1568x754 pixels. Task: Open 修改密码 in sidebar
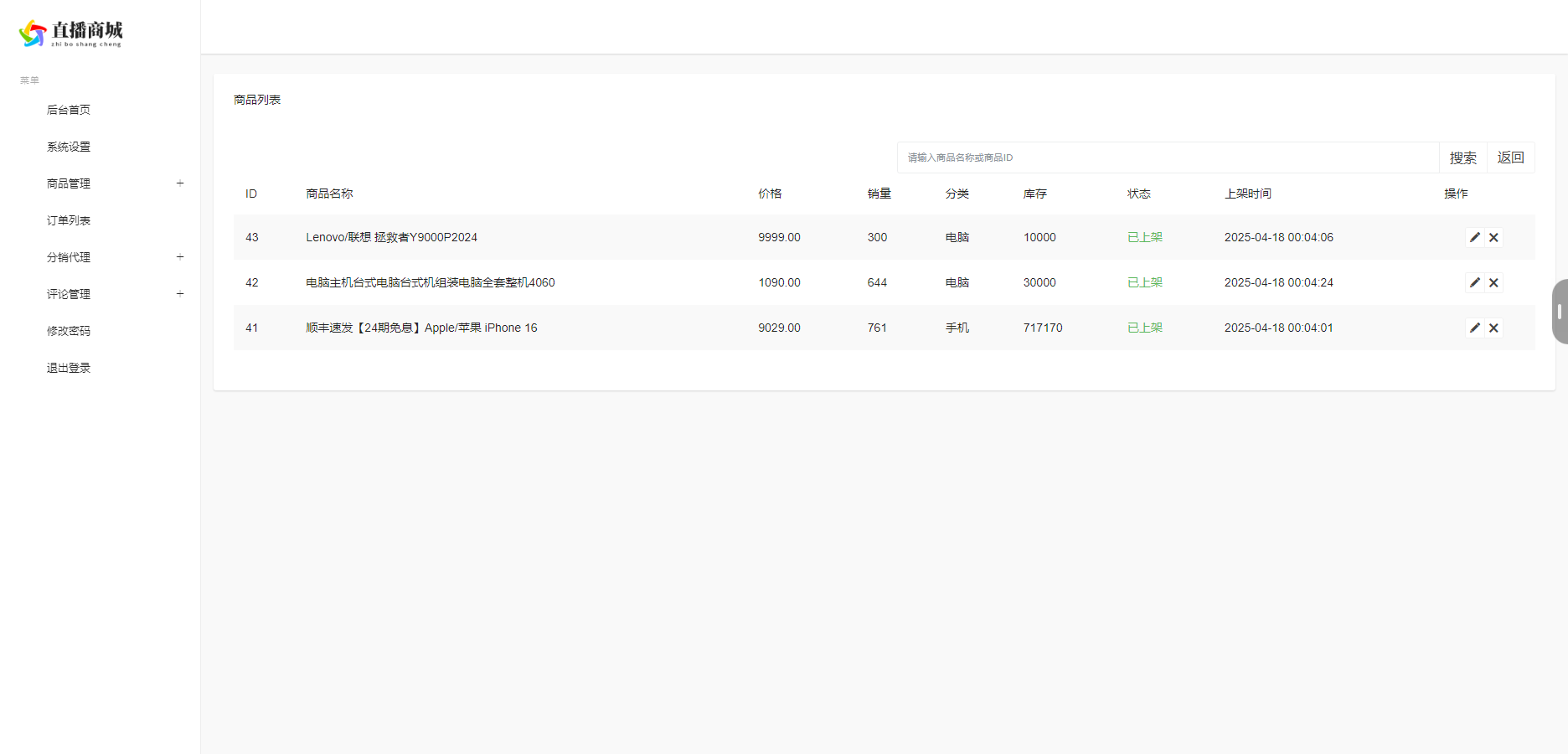[x=69, y=331]
